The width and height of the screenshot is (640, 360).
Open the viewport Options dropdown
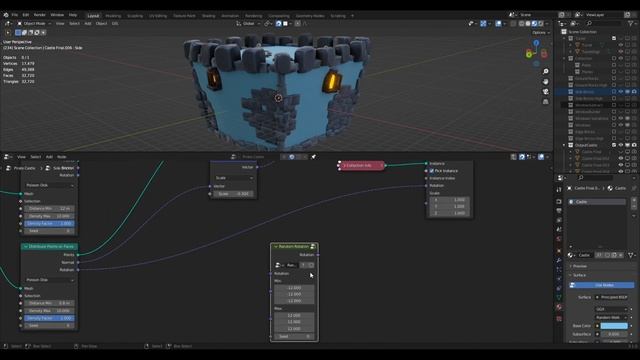coord(541,33)
